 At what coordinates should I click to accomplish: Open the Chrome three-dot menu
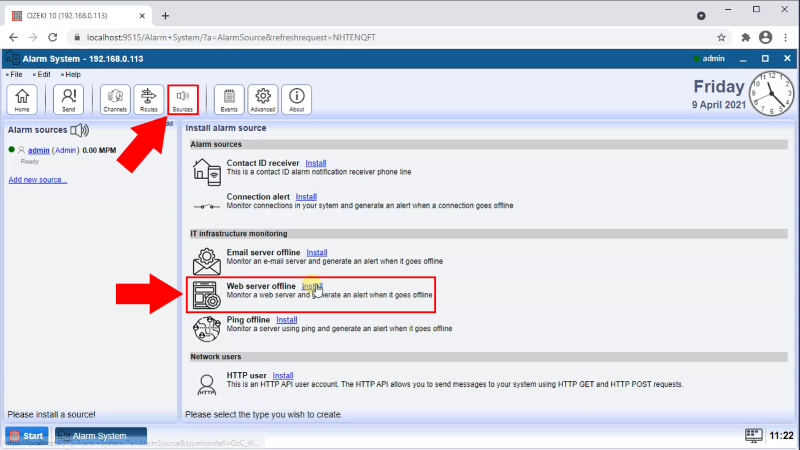tap(786, 37)
